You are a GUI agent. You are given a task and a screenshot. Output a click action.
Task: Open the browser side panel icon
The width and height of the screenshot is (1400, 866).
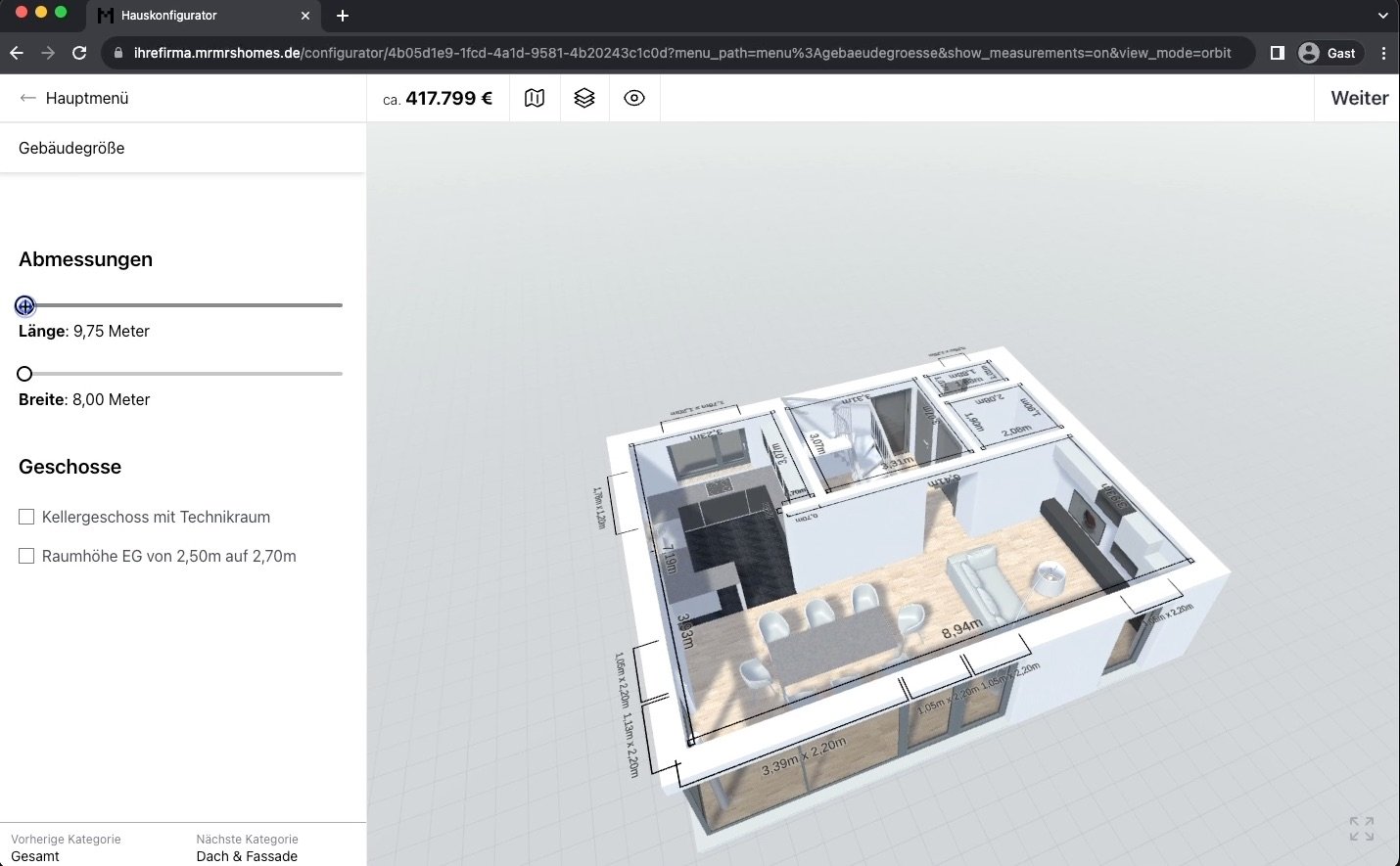click(x=1277, y=53)
